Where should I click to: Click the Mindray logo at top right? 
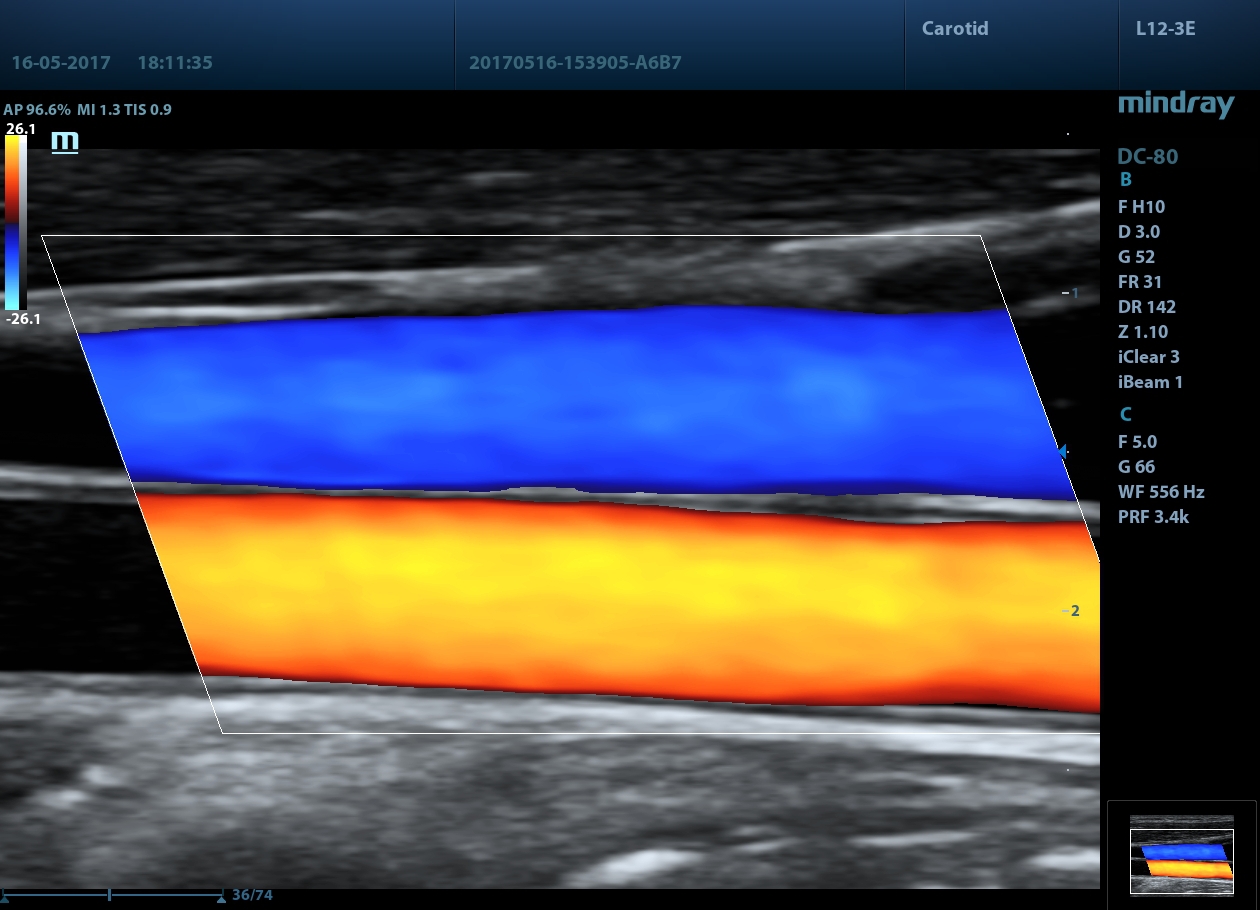(1175, 105)
